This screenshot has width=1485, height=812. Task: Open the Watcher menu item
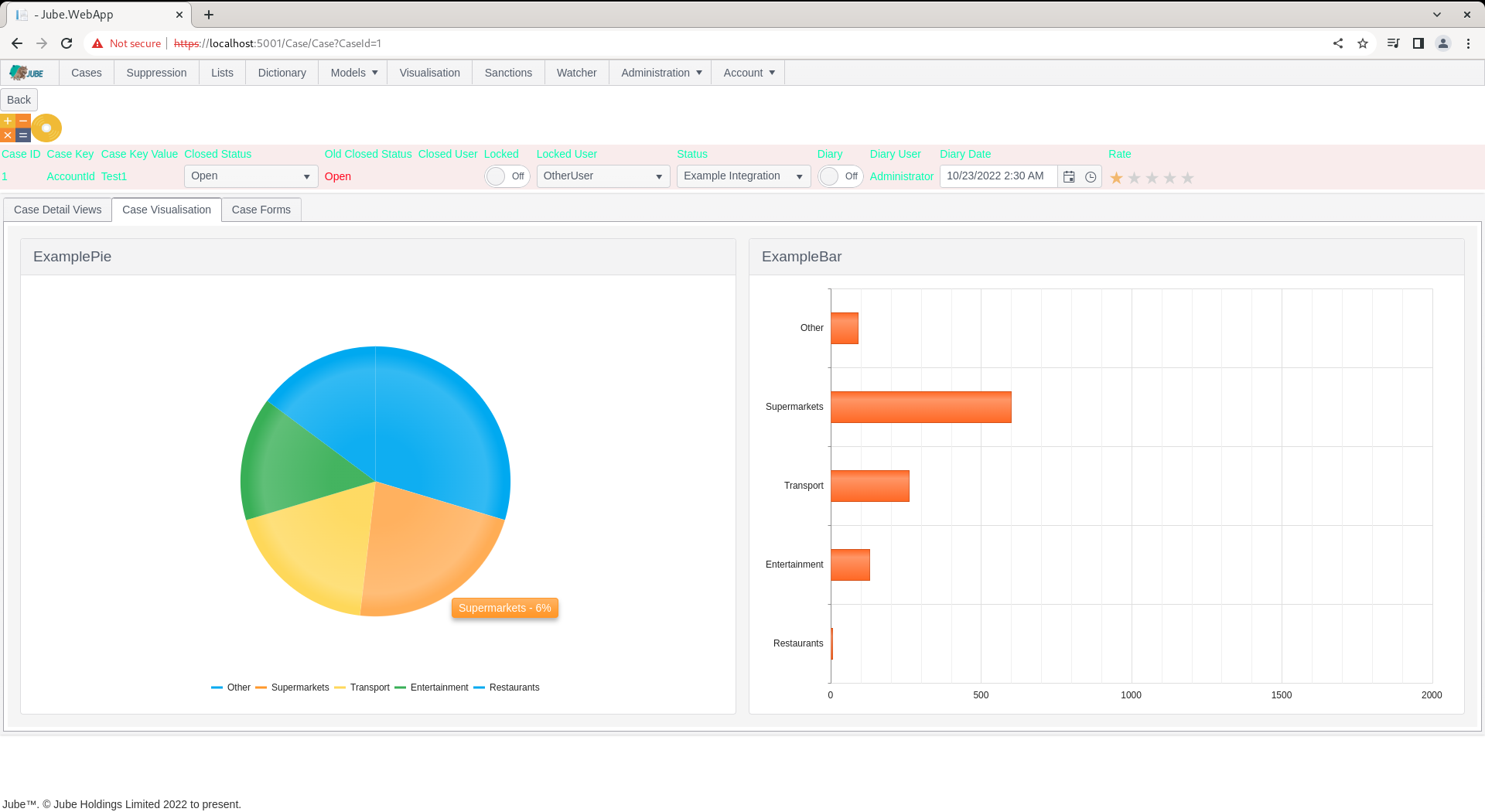(x=576, y=73)
